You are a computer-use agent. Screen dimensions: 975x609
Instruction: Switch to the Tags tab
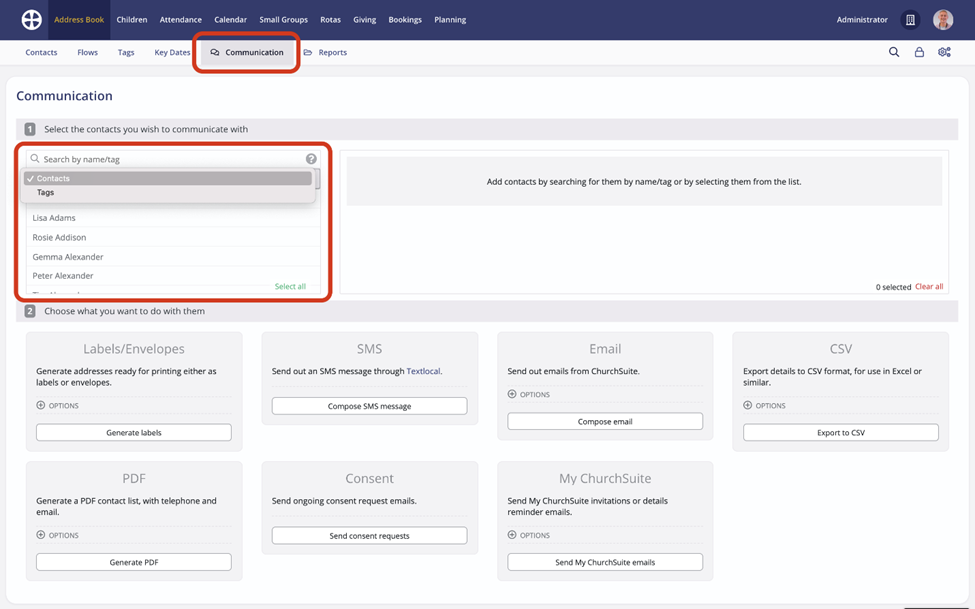click(x=126, y=53)
